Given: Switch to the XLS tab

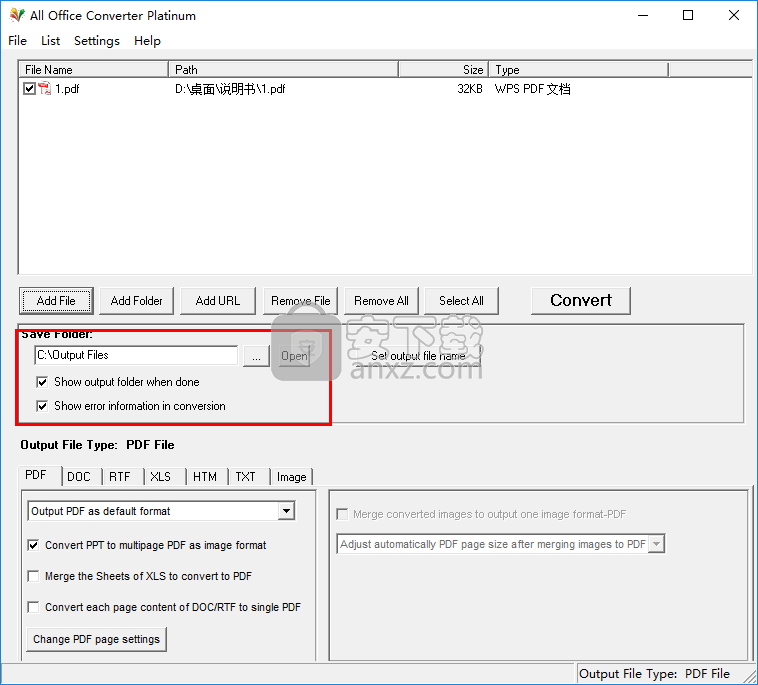Looking at the screenshot, I should pos(165,477).
